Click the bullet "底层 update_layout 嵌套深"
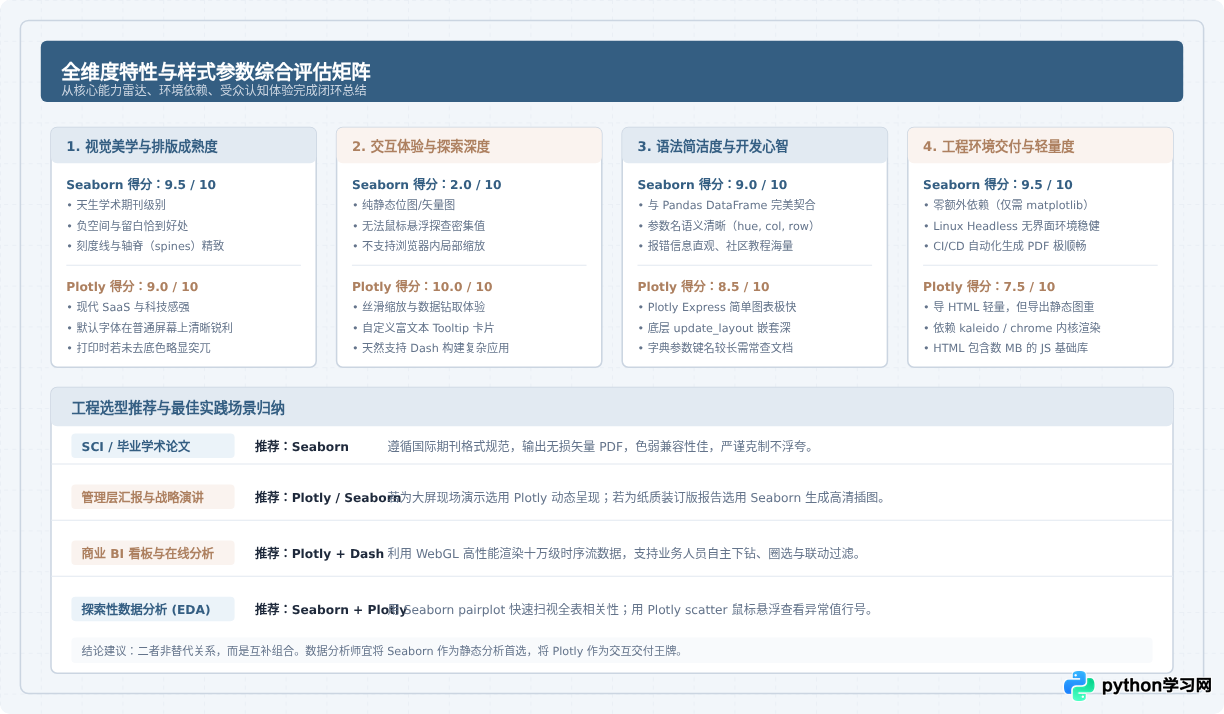 pyautogui.click(x=713, y=328)
